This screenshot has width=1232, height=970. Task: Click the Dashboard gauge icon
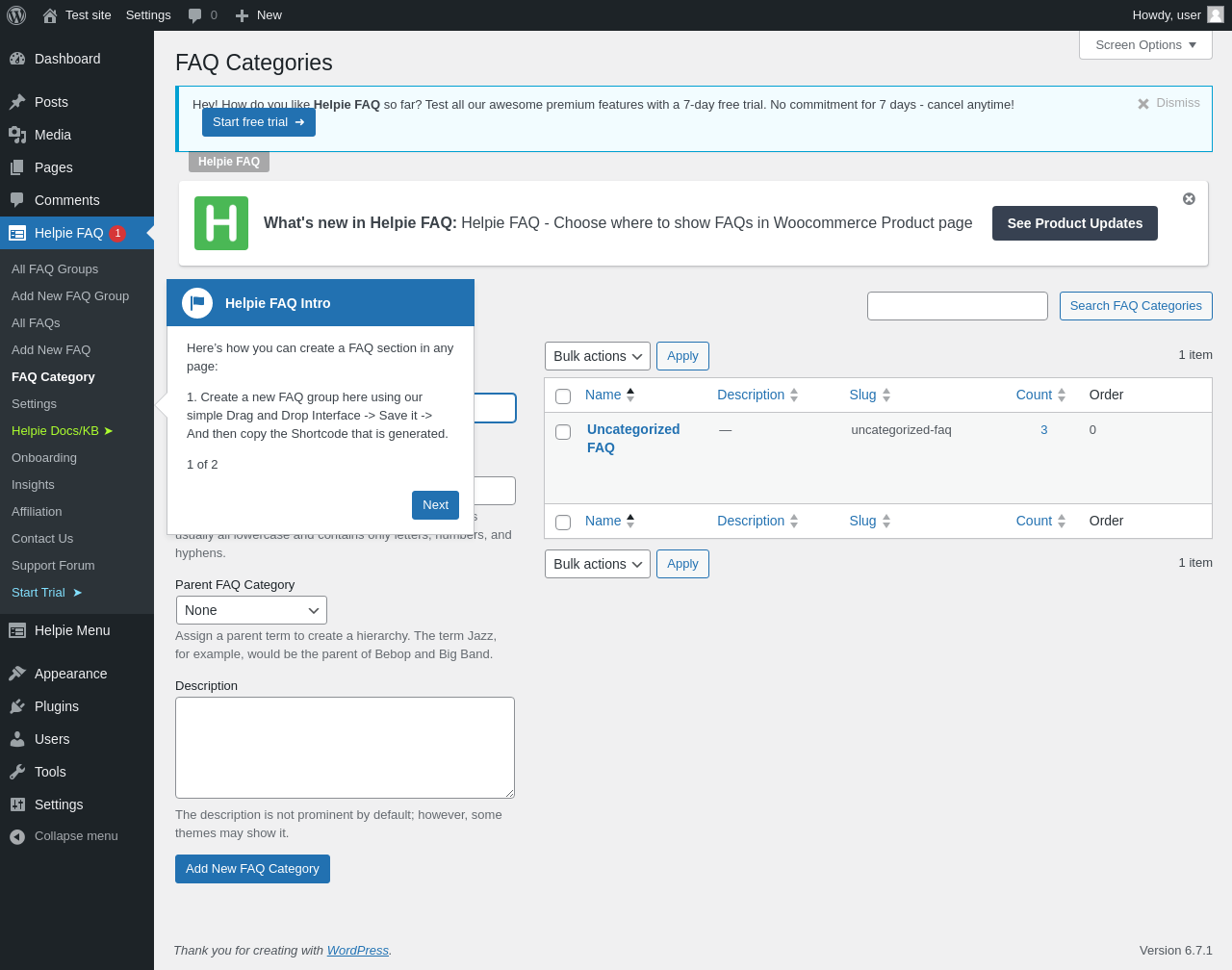click(17, 59)
